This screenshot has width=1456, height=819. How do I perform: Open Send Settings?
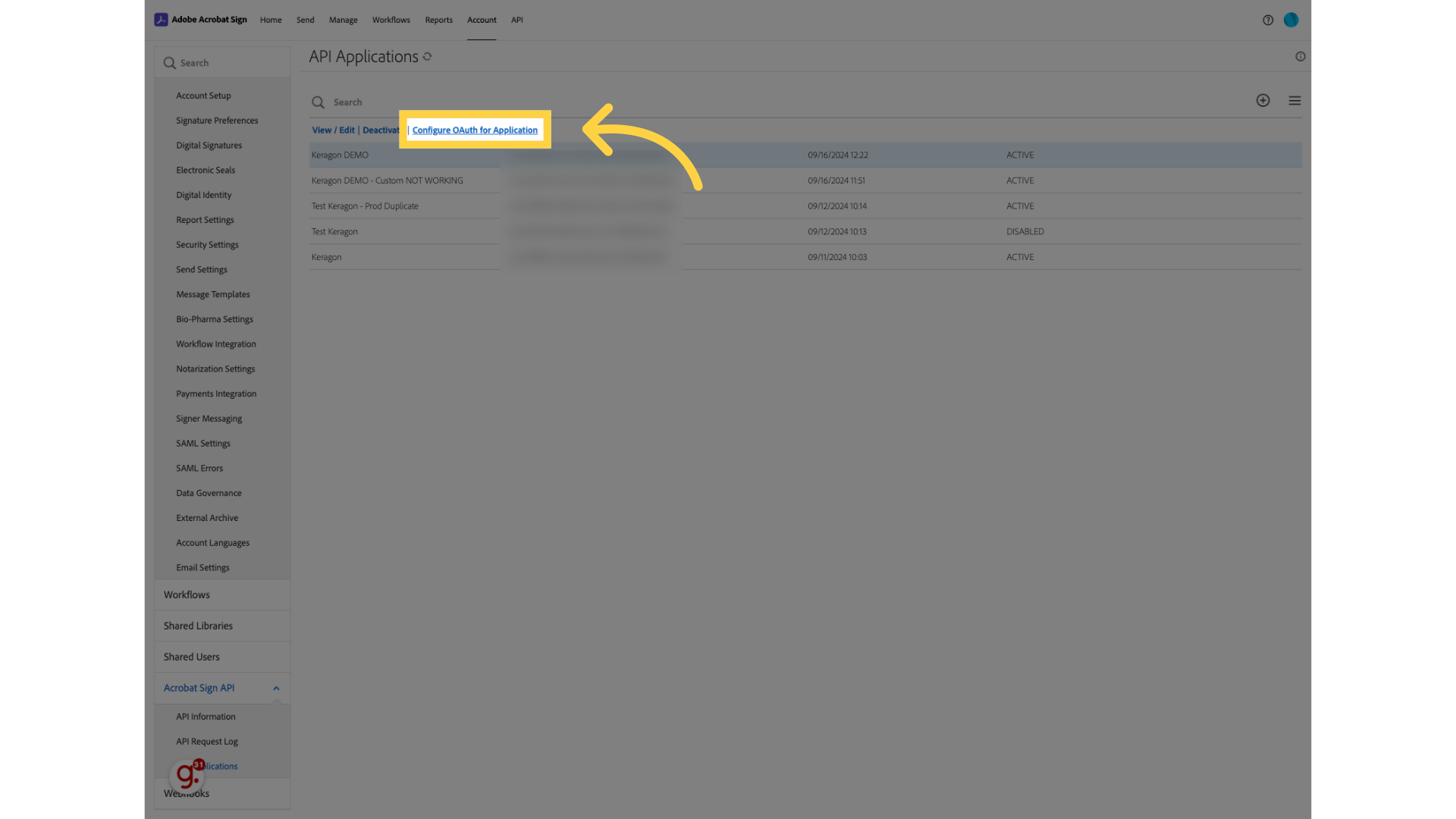point(202,270)
